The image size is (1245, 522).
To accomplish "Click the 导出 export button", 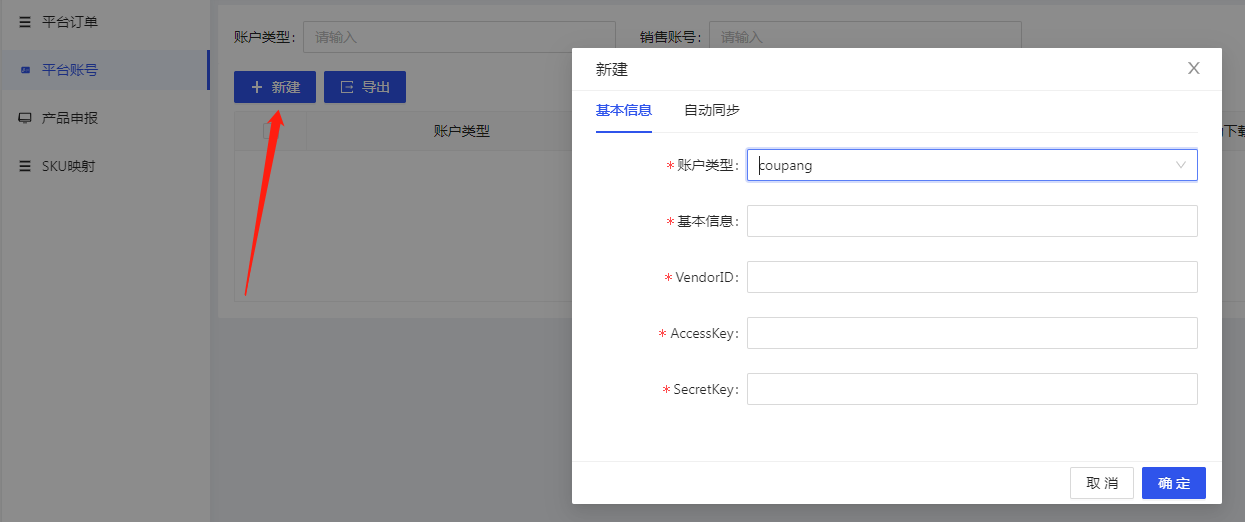I will coord(365,87).
